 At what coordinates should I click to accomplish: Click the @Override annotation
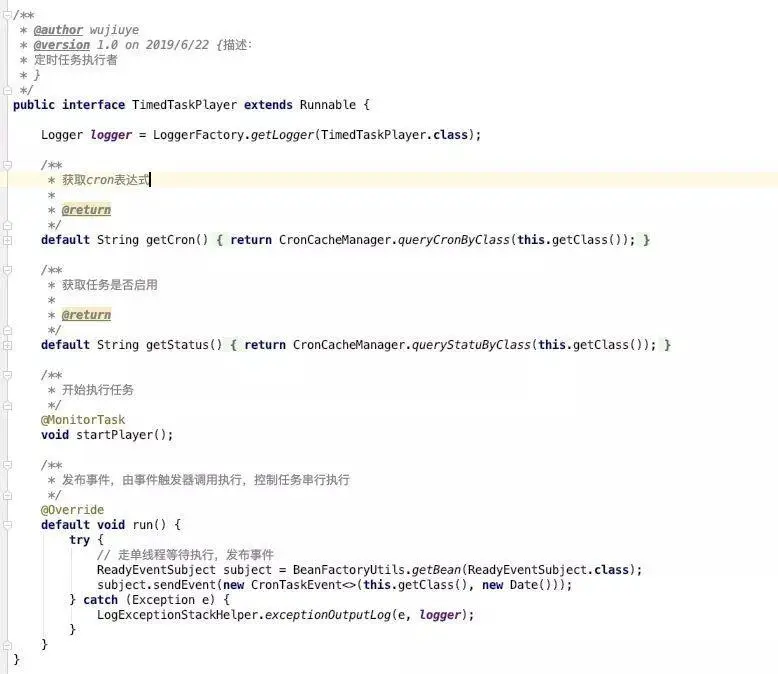pos(72,510)
